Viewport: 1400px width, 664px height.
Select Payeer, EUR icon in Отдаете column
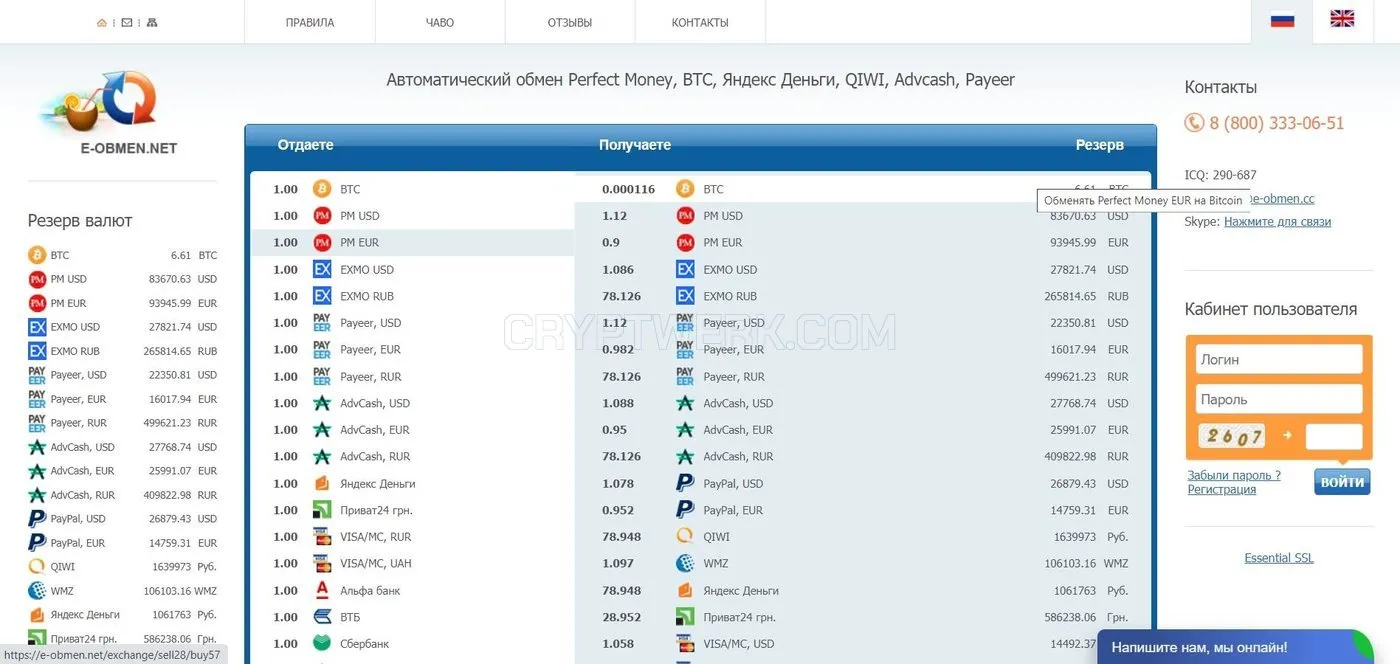tap(322, 349)
